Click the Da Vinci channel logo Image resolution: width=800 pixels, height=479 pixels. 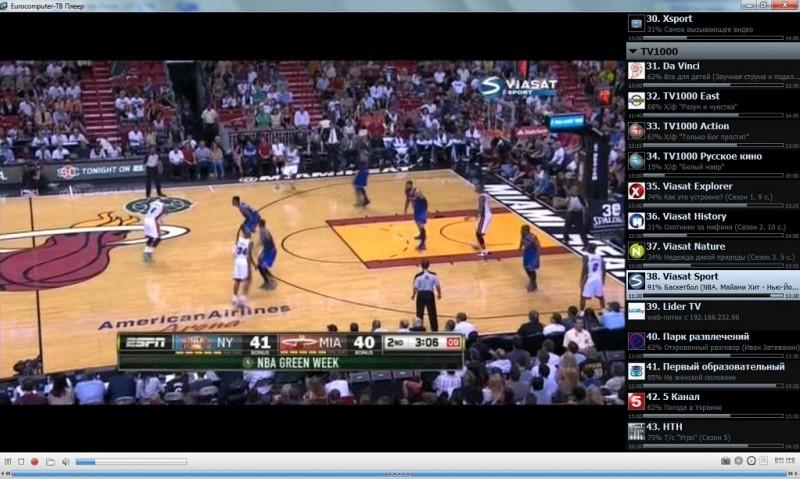click(x=636, y=70)
